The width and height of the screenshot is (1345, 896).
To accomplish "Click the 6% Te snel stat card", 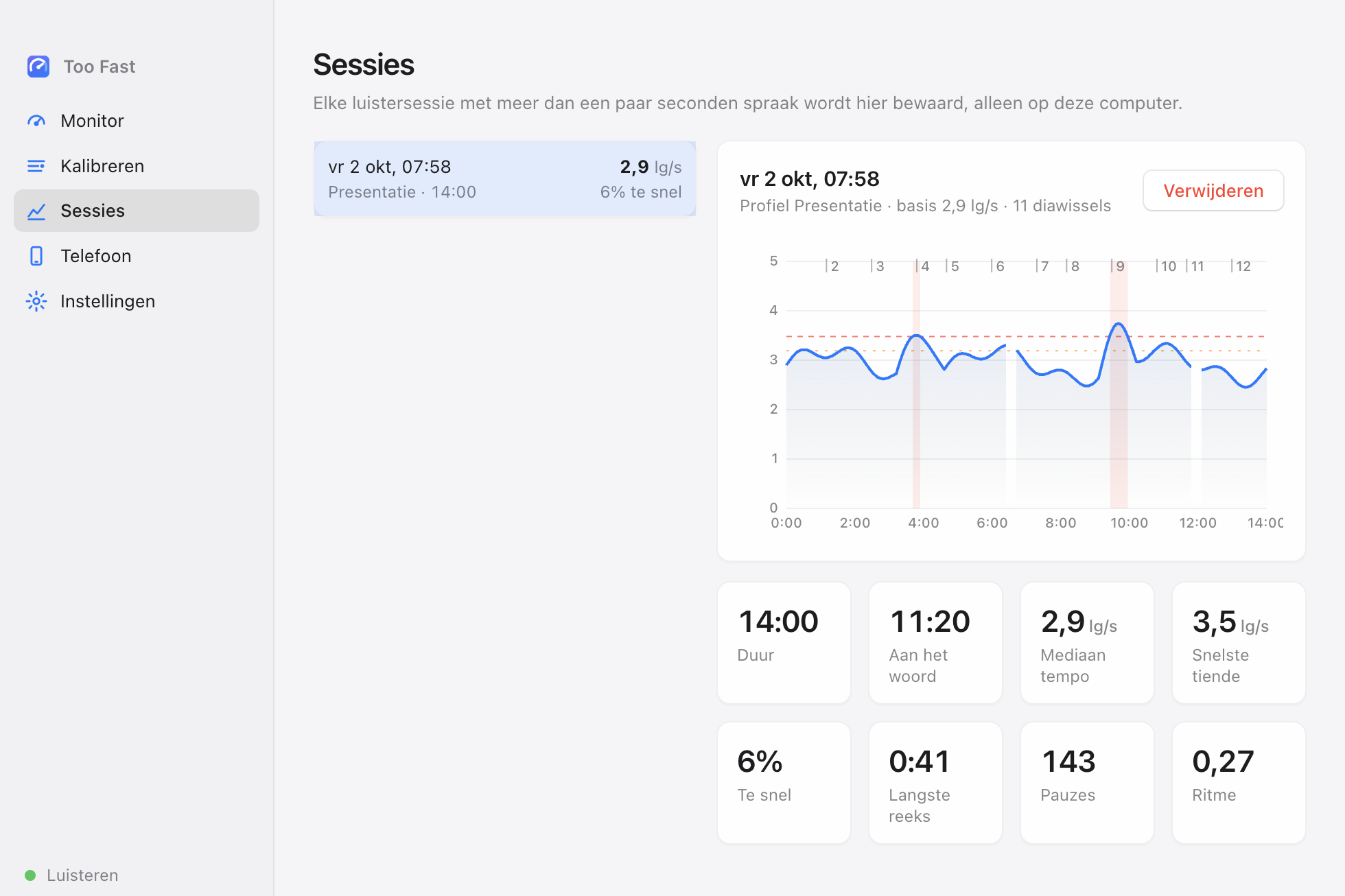I will (x=784, y=783).
